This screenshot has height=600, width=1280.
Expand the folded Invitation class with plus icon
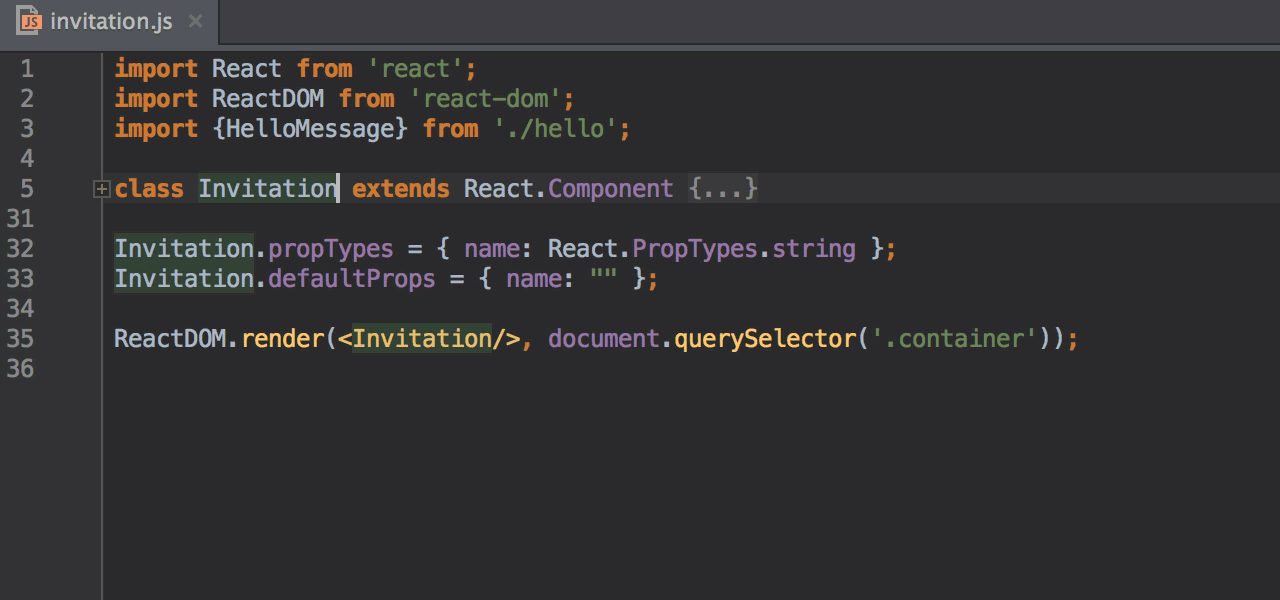(x=101, y=189)
